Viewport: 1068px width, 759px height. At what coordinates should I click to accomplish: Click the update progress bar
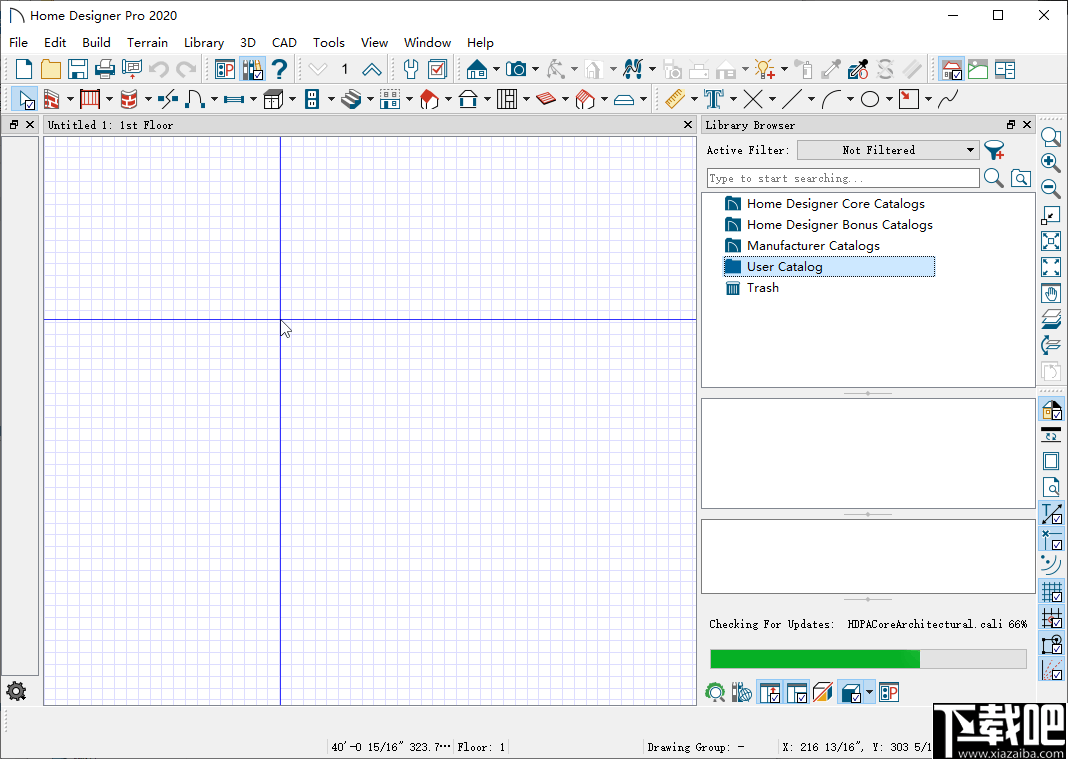click(x=867, y=658)
